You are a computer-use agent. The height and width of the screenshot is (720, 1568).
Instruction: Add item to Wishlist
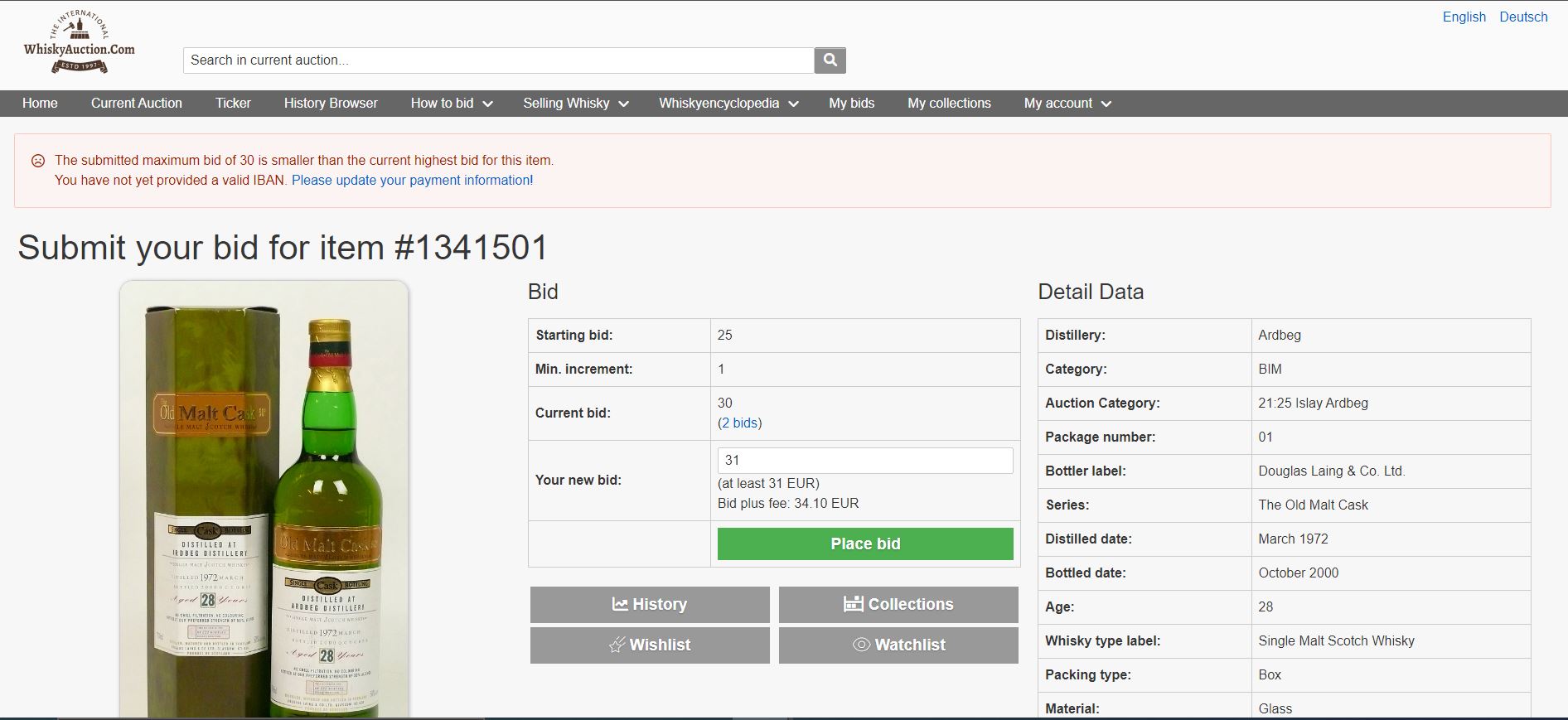[x=650, y=645]
